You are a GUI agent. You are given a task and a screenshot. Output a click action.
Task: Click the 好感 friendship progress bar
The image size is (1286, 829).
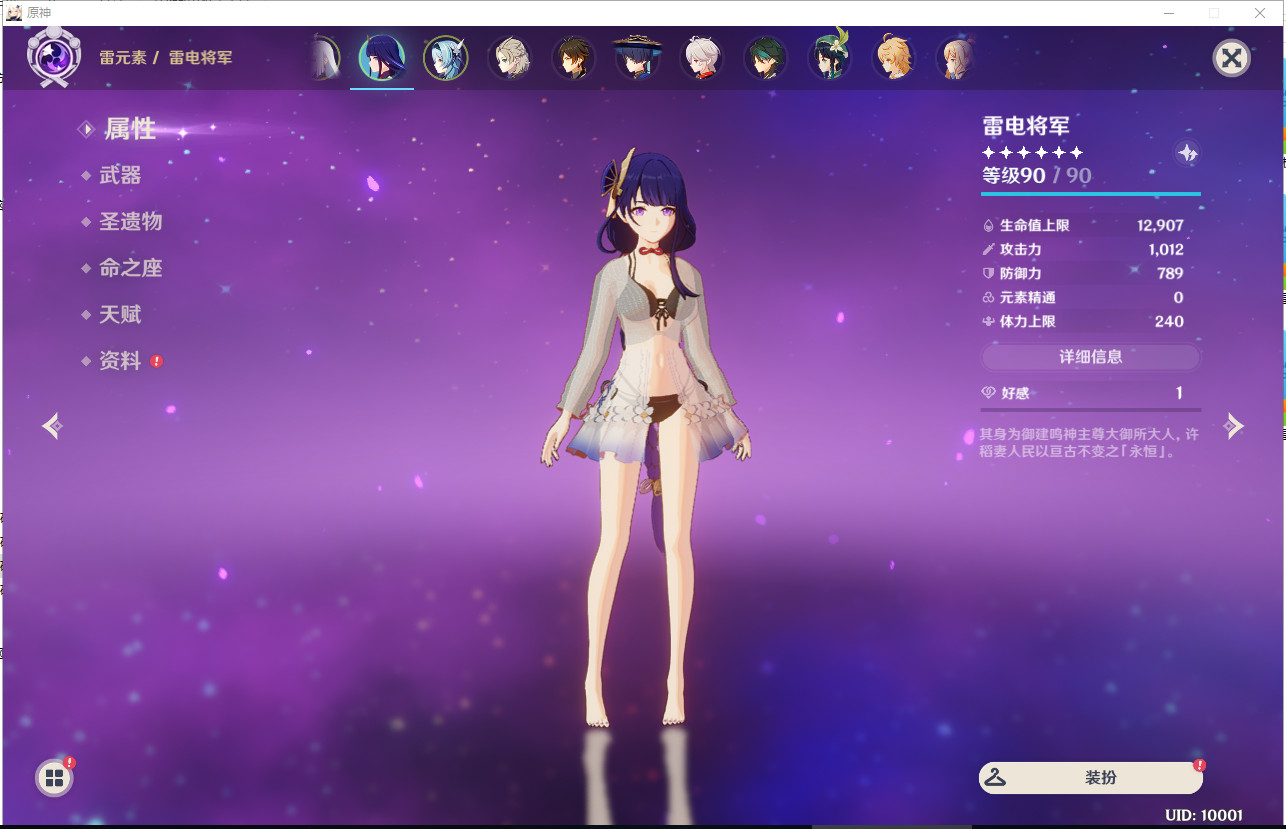pos(1091,410)
